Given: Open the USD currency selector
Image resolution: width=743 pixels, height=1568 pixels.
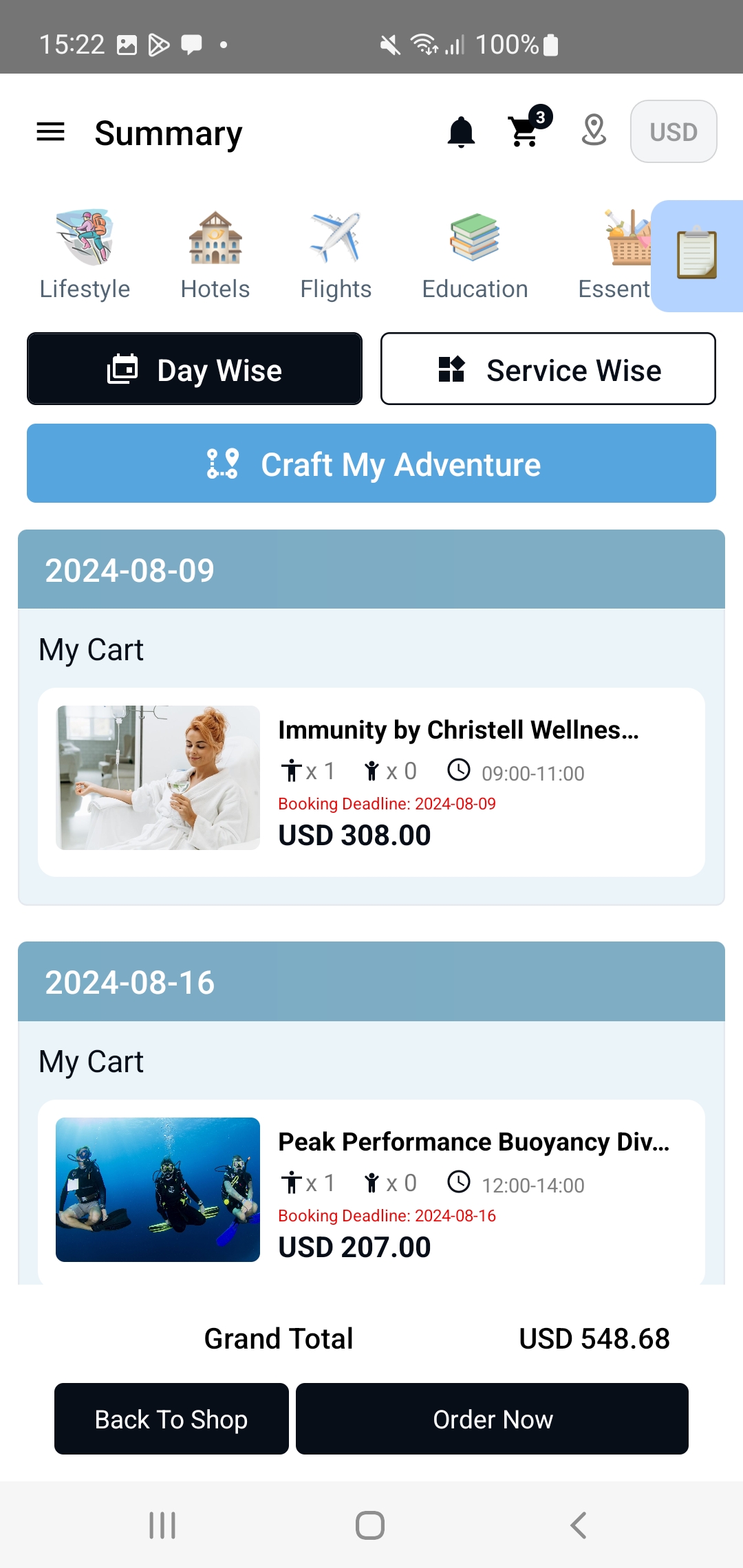Looking at the screenshot, I should (674, 131).
